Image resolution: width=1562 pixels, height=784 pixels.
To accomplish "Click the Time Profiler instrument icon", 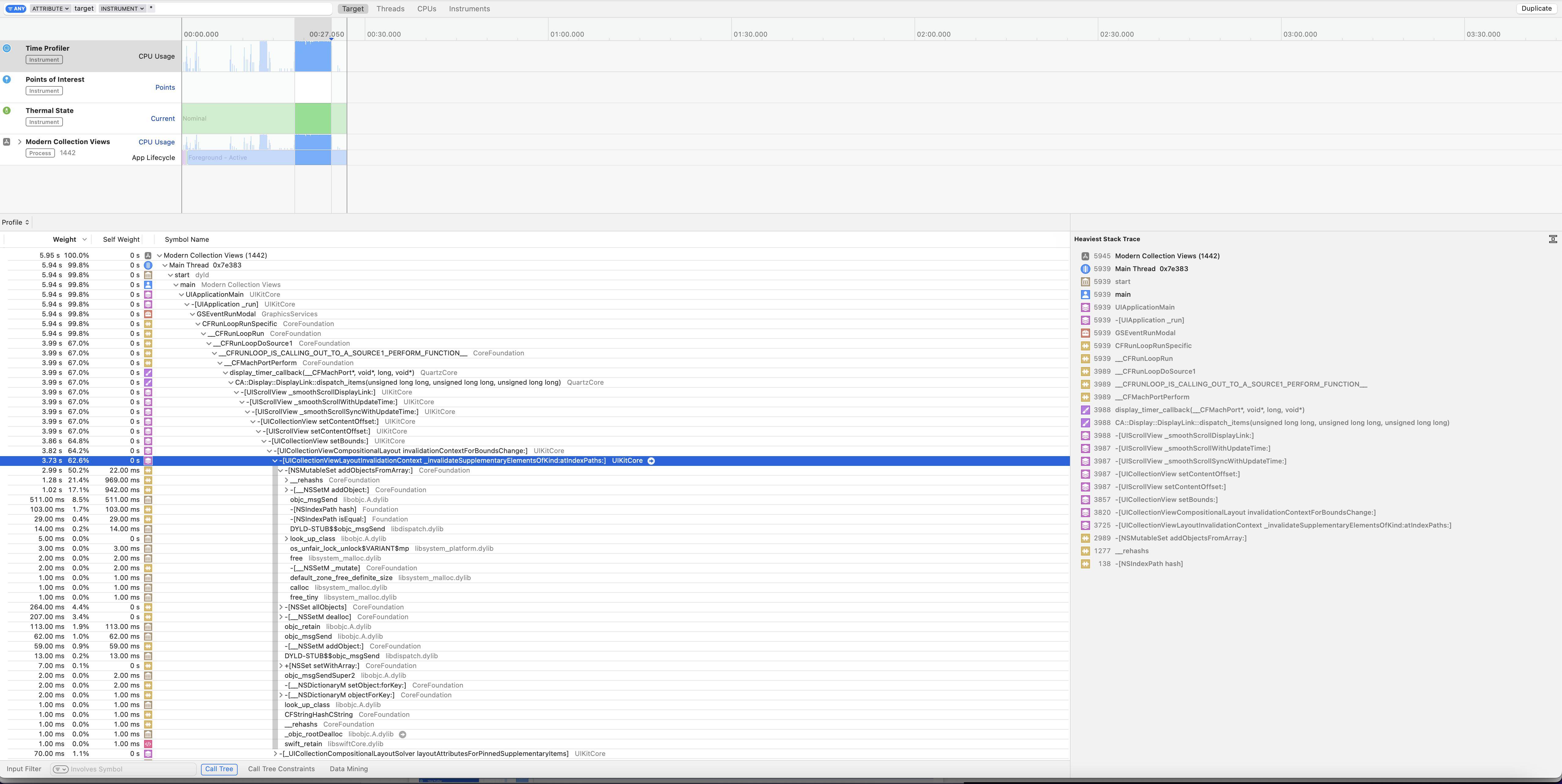I will pyautogui.click(x=7, y=49).
